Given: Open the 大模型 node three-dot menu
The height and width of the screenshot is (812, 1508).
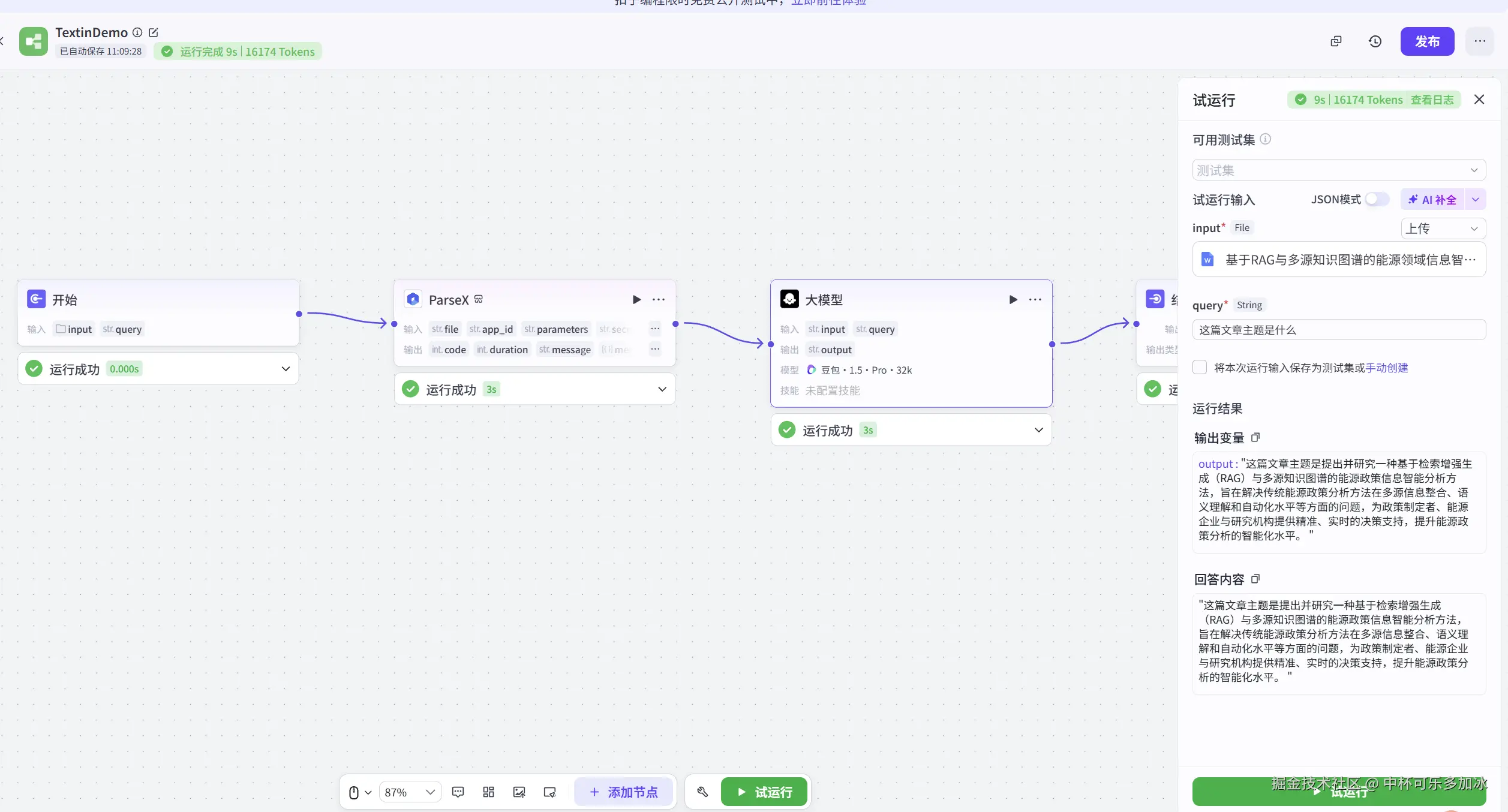Looking at the screenshot, I should 1035,299.
